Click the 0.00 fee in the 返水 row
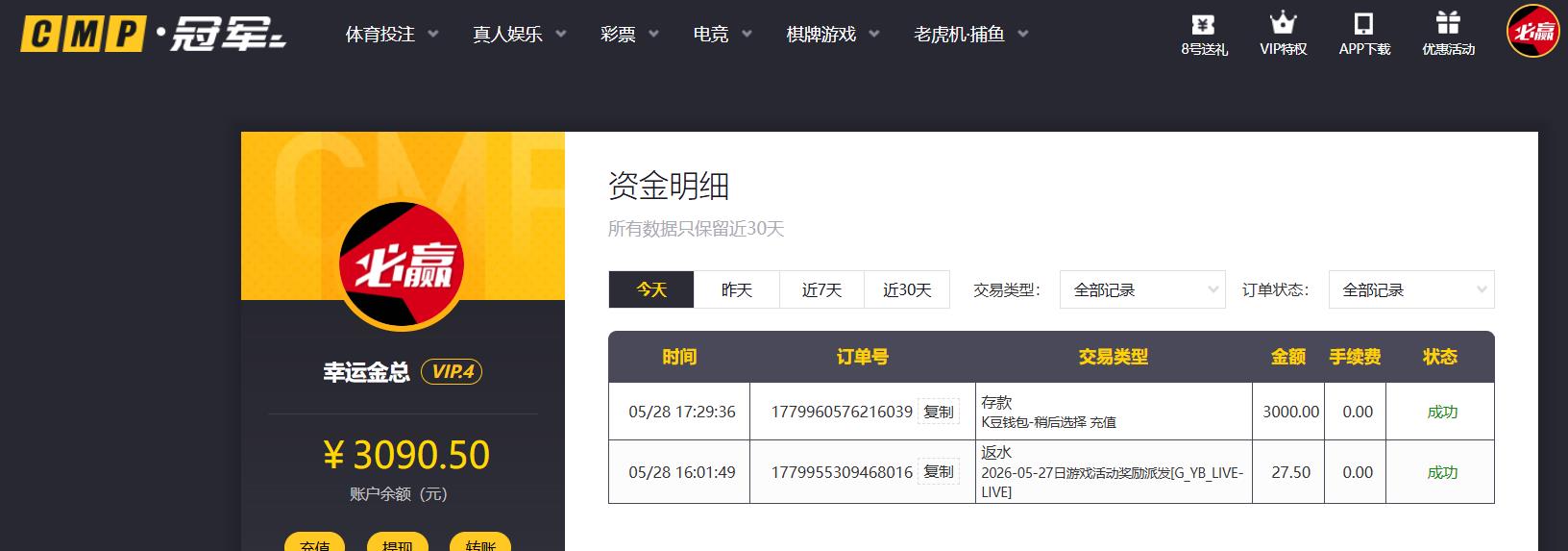Image resolution: width=1568 pixels, height=551 pixels. click(x=1358, y=472)
